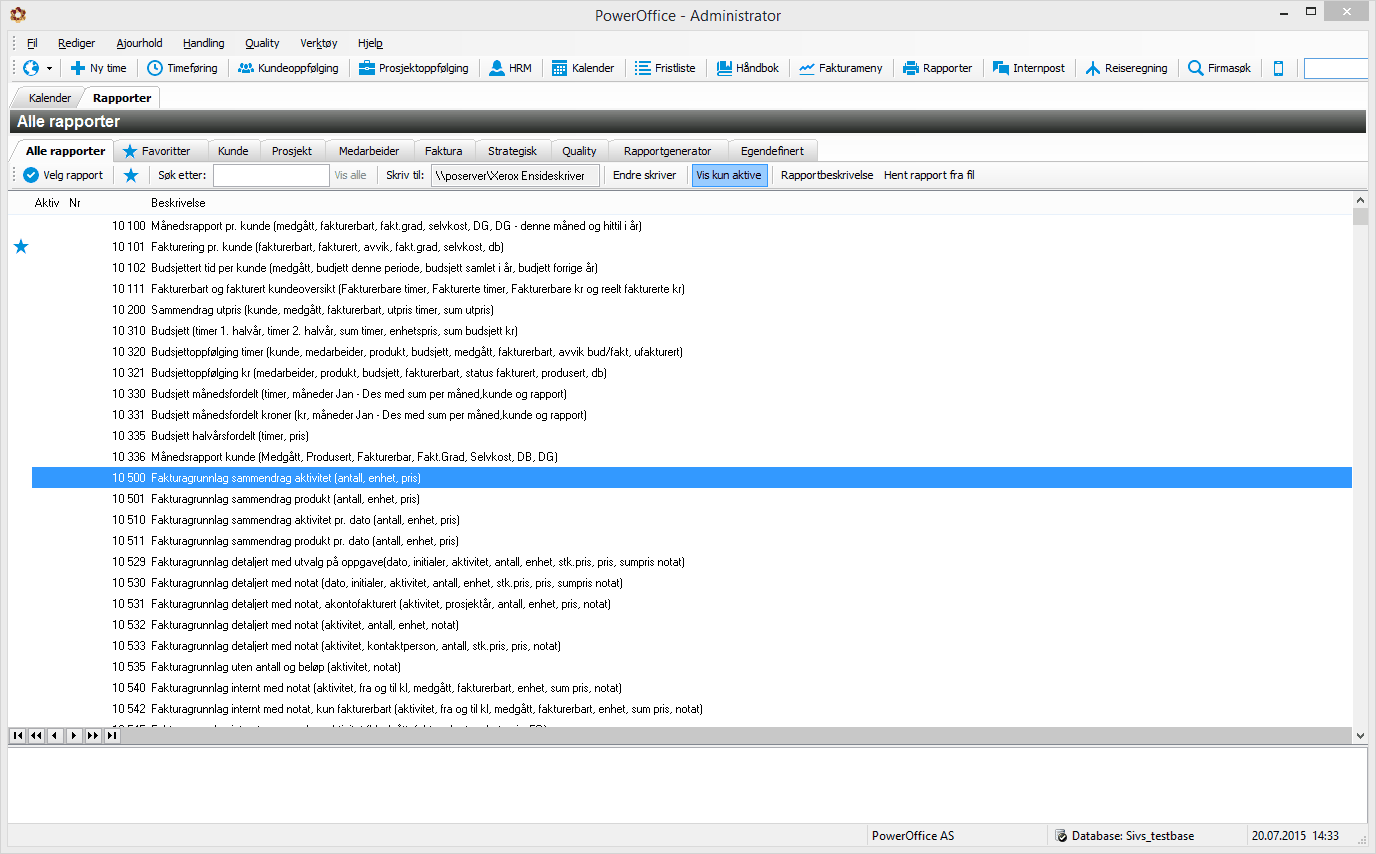Switch to the Faktura report tab

[x=443, y=151]
